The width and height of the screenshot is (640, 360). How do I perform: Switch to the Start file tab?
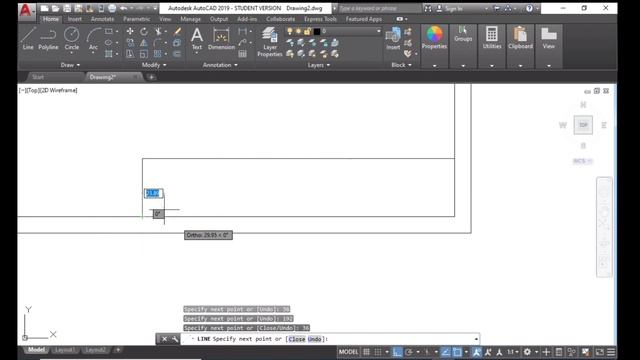(x=38, y=77)
